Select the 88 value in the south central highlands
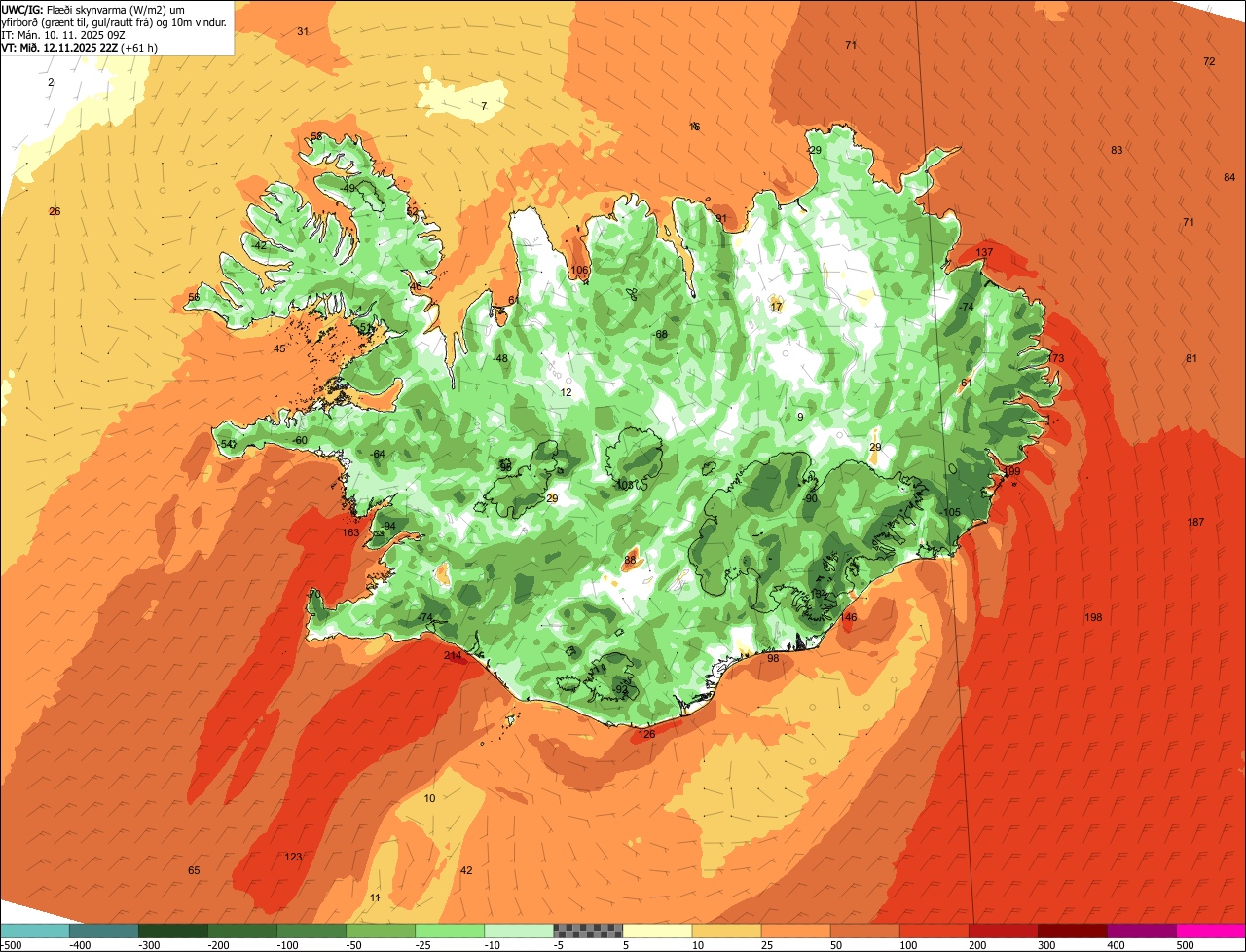This screenshot has width=1246, height=952. tap(630, 560)
